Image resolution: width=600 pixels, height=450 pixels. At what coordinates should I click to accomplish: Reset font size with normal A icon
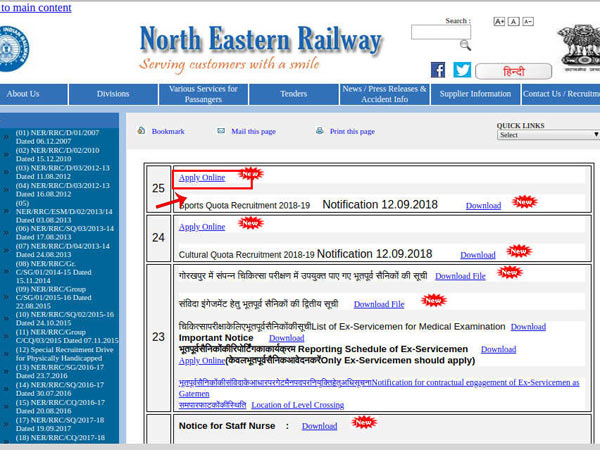[514, 21]
